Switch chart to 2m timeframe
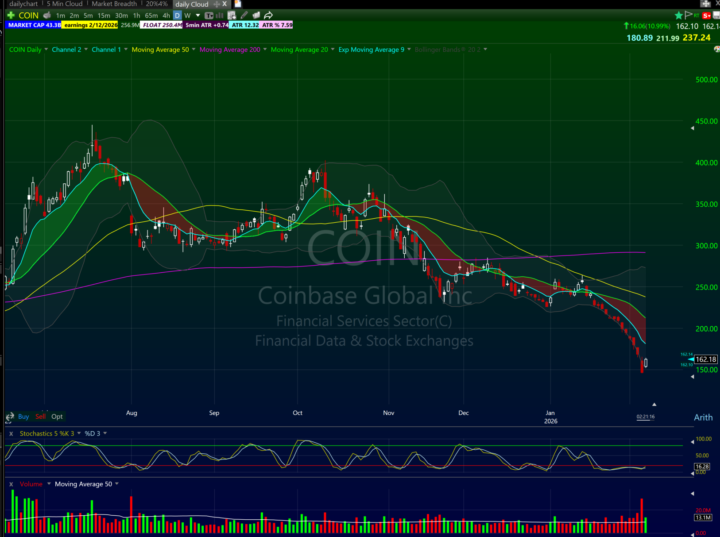This screenshot has width=720, height=537. coord(74,16)
